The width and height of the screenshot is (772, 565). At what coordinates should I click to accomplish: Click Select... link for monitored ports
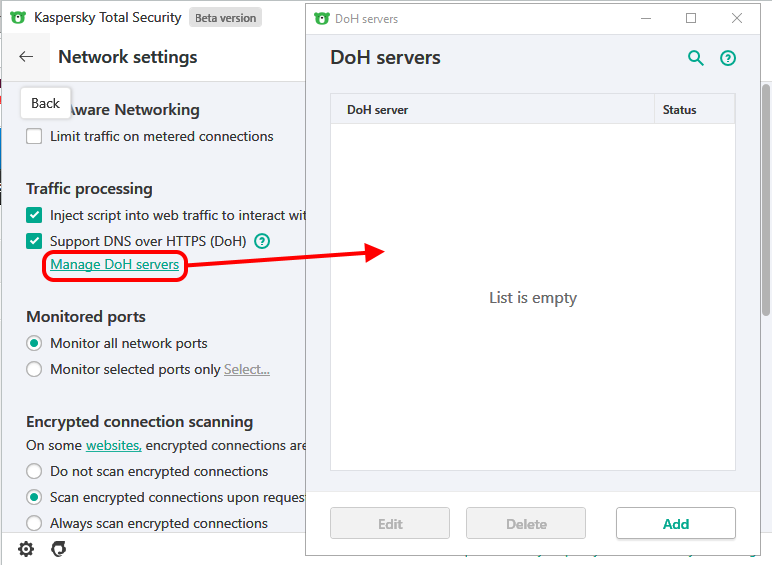247,369
